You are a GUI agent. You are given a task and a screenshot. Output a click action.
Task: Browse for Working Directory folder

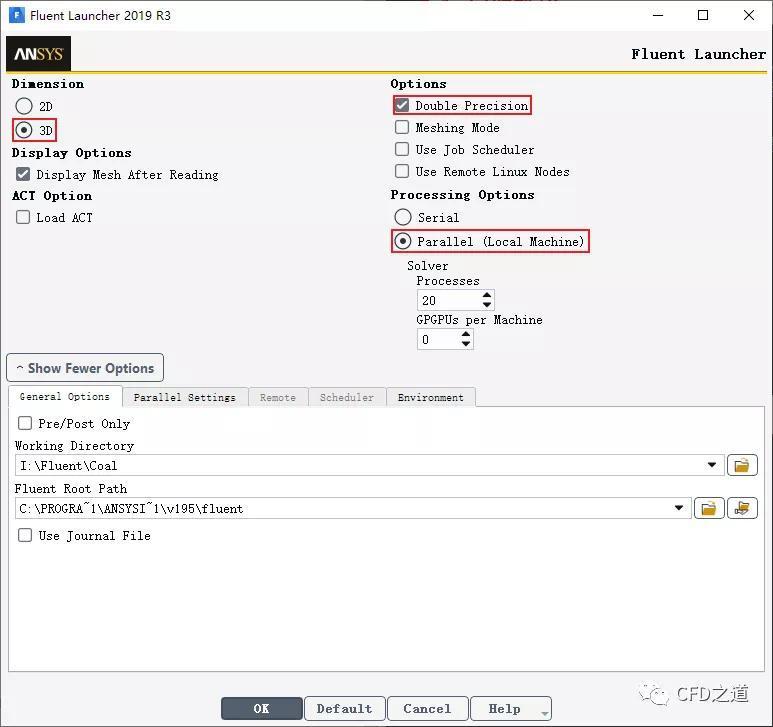point(742,465)
